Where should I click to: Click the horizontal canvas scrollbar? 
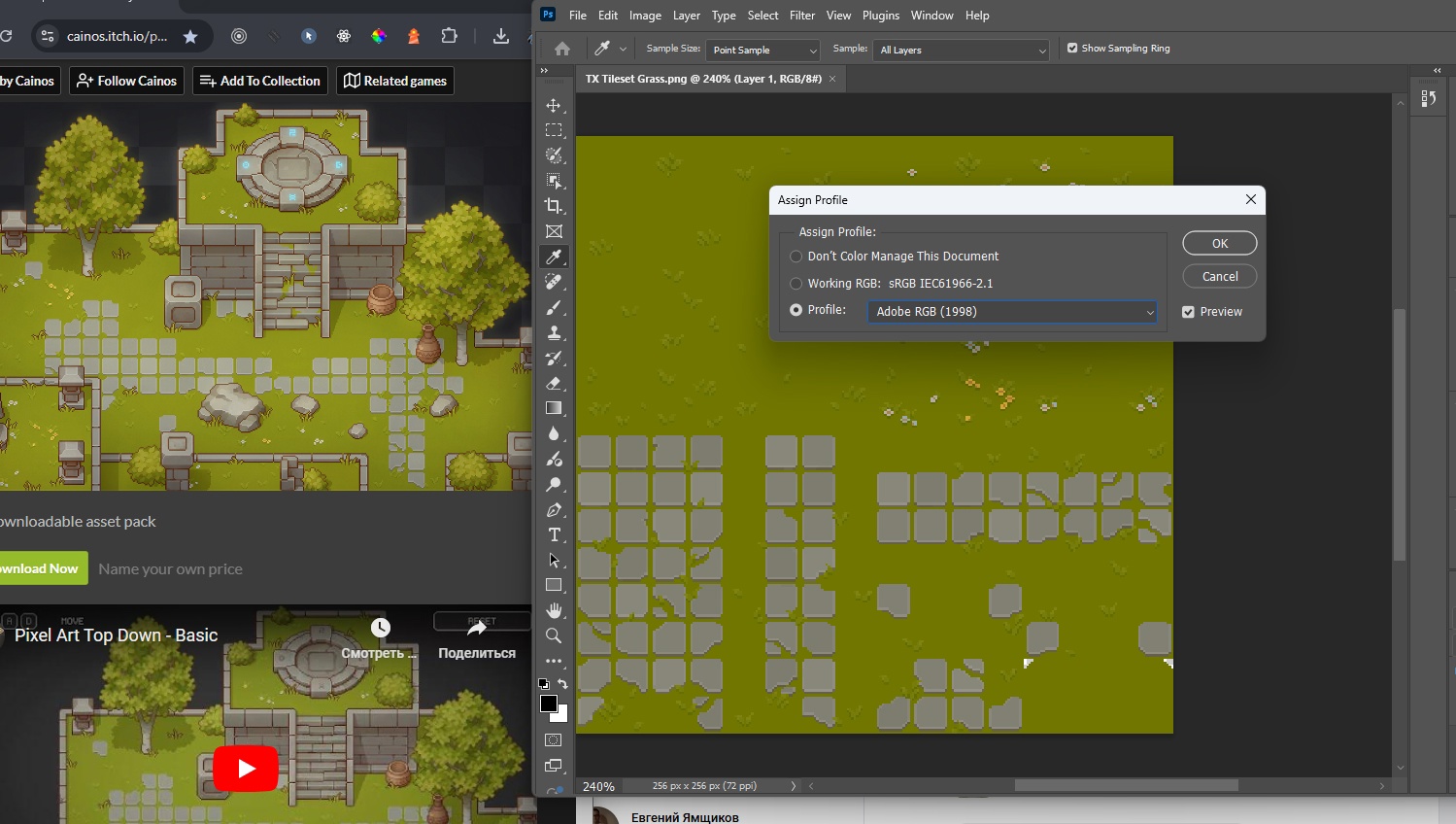(x=1127, y=785)
